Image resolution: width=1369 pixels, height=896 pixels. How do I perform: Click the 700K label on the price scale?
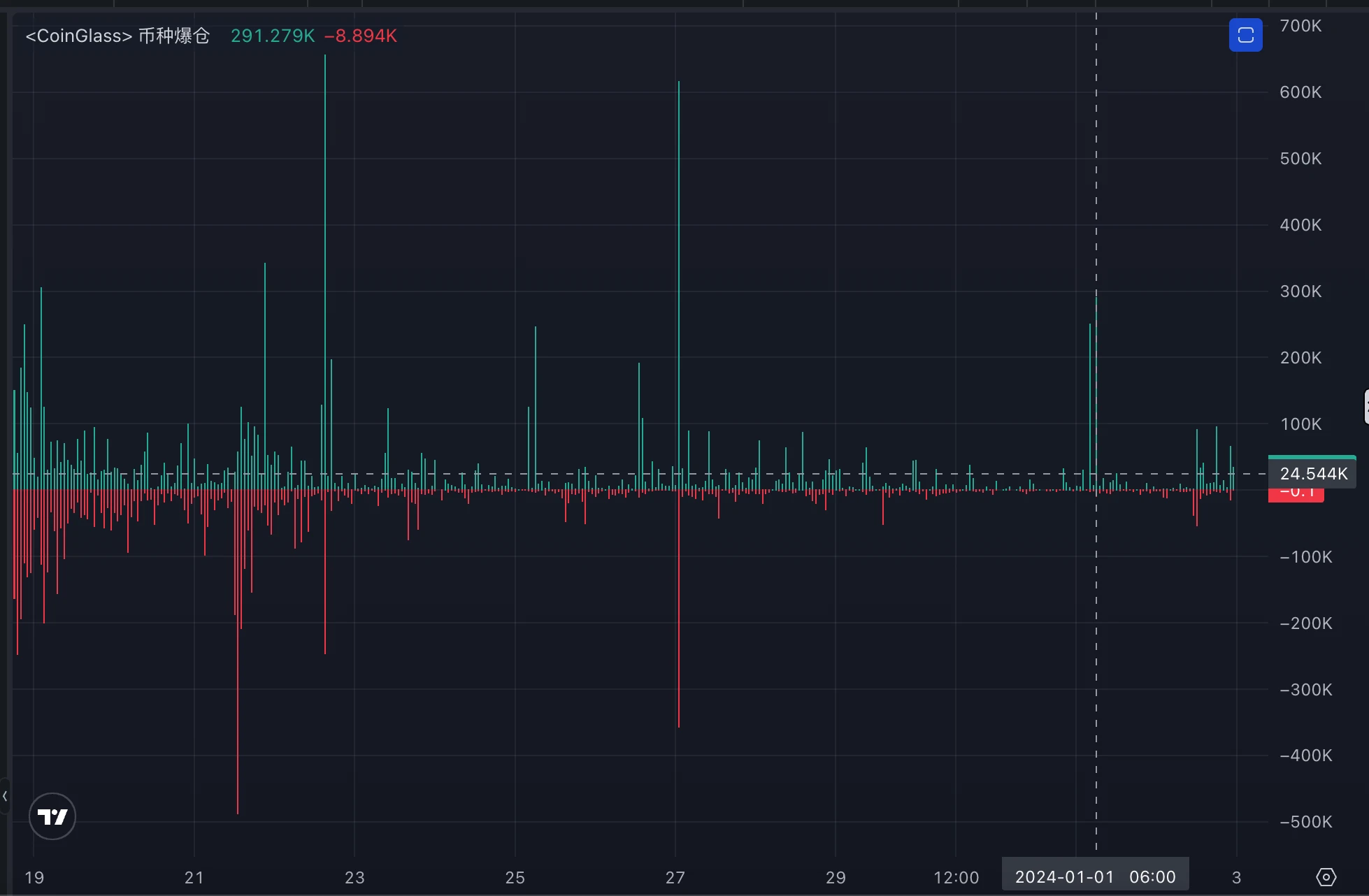pos(1299,26)
